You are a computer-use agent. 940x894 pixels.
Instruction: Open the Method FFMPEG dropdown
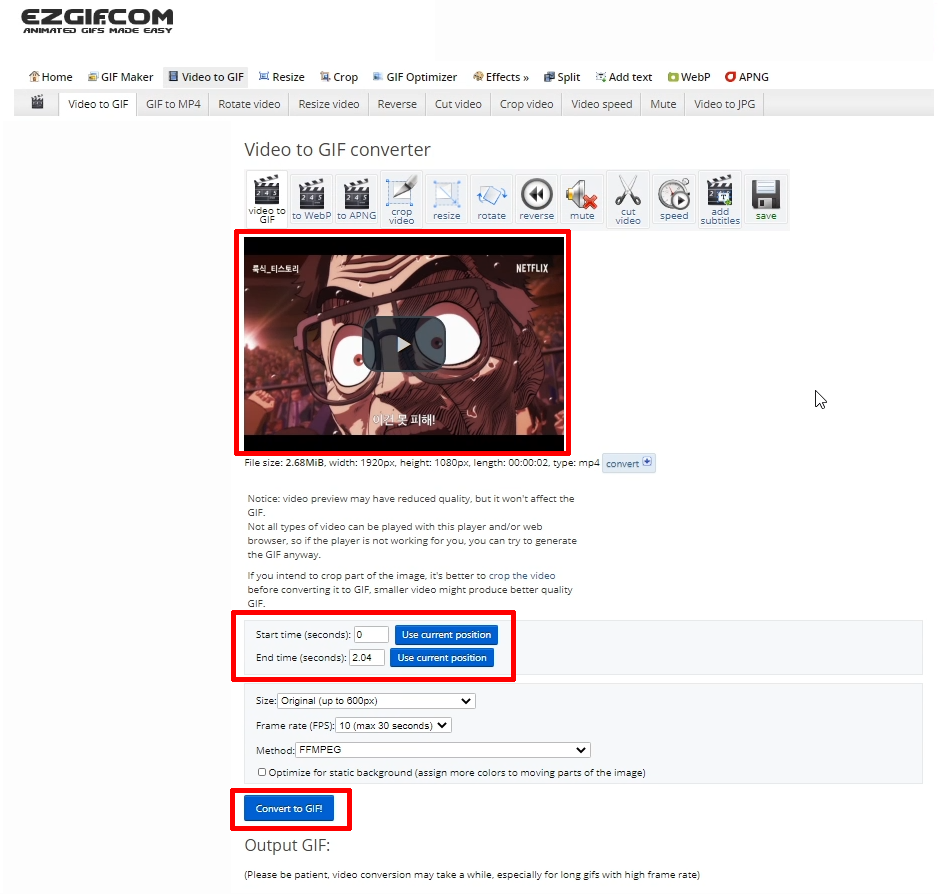(442, 750)
